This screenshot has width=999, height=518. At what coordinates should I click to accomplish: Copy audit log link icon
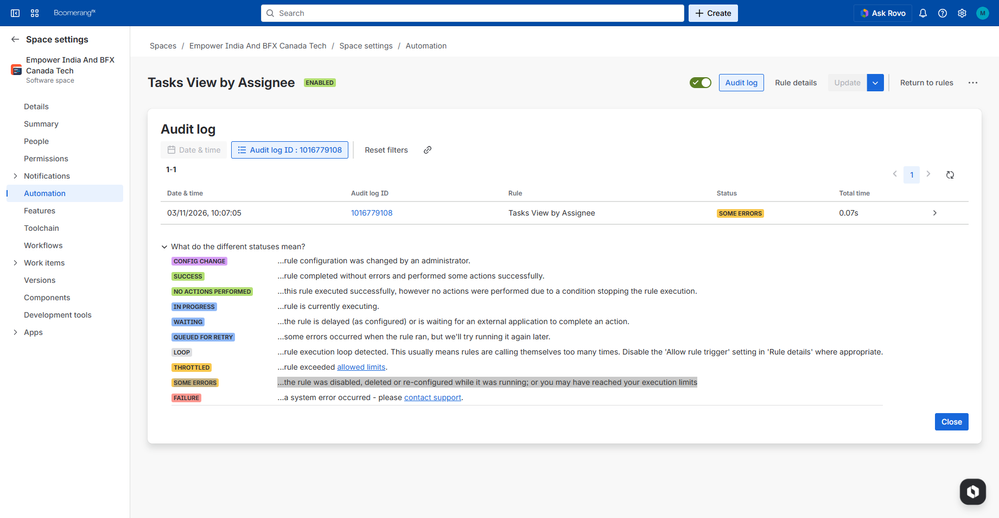428,150
